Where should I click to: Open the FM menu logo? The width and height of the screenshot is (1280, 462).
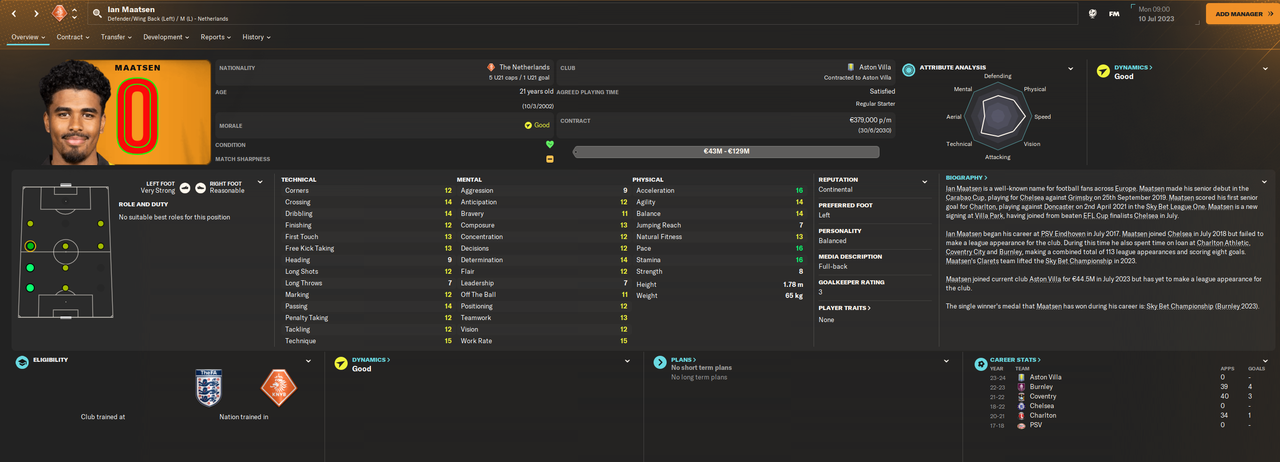tap(1114, 14)
